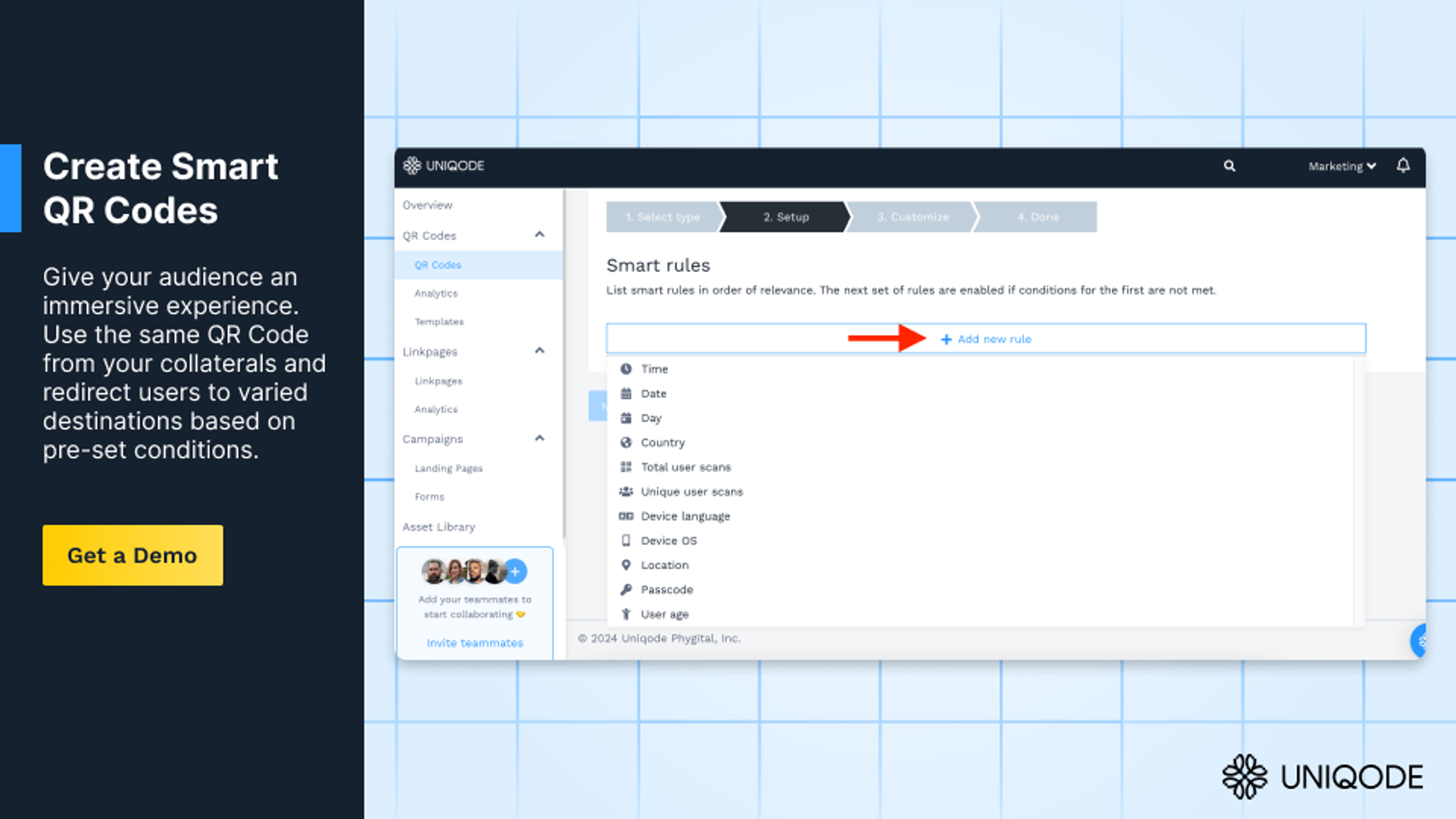This screenshot has height=819, width=1456.
Task: Click the Get a Demo button
Action: coord(132,555)
